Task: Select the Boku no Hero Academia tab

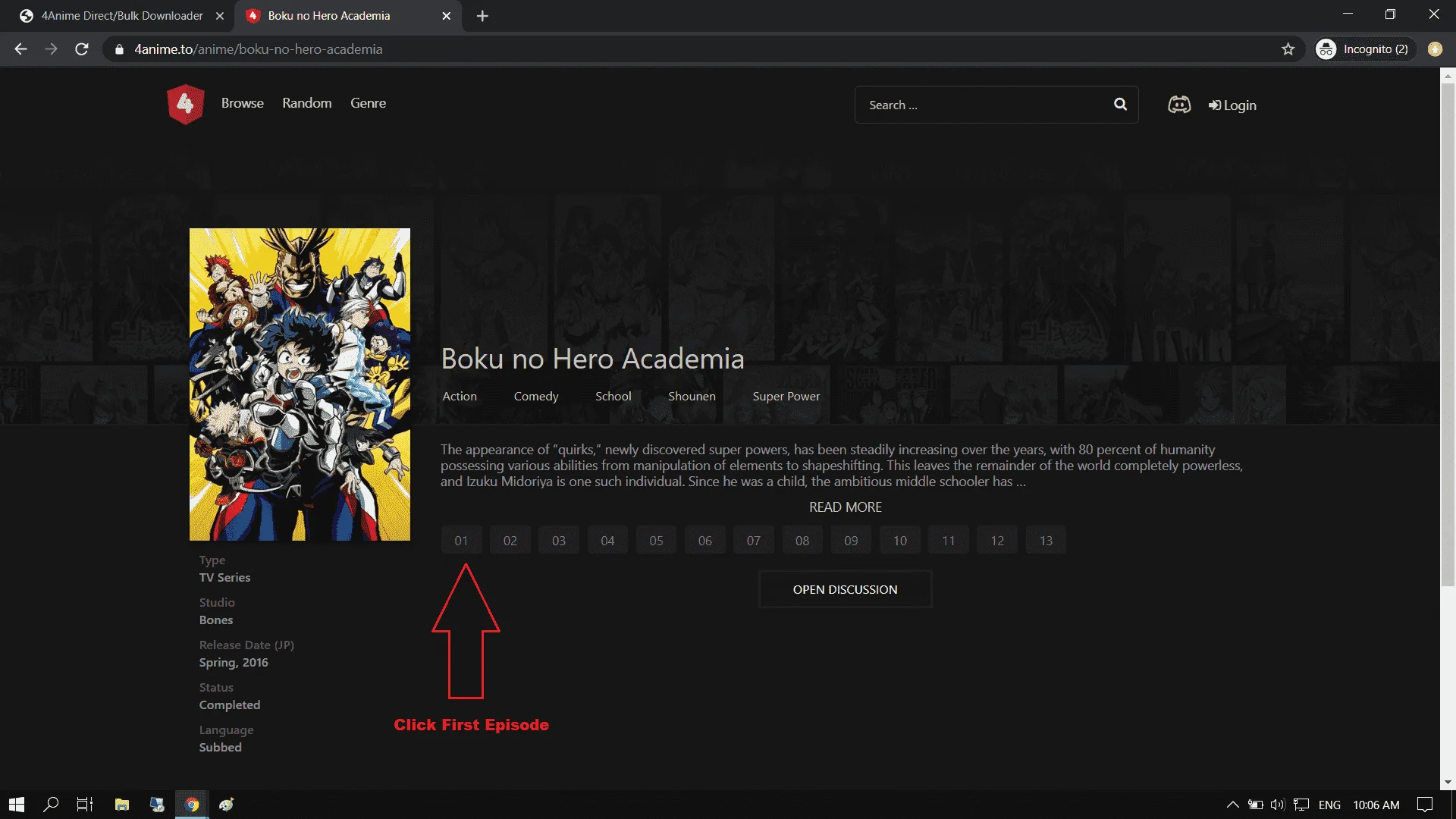Action: [x=347, y=16]
